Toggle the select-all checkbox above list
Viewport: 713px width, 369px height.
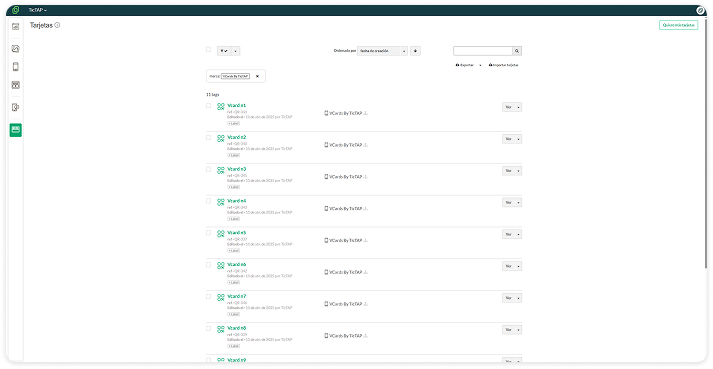coord(209,50)
